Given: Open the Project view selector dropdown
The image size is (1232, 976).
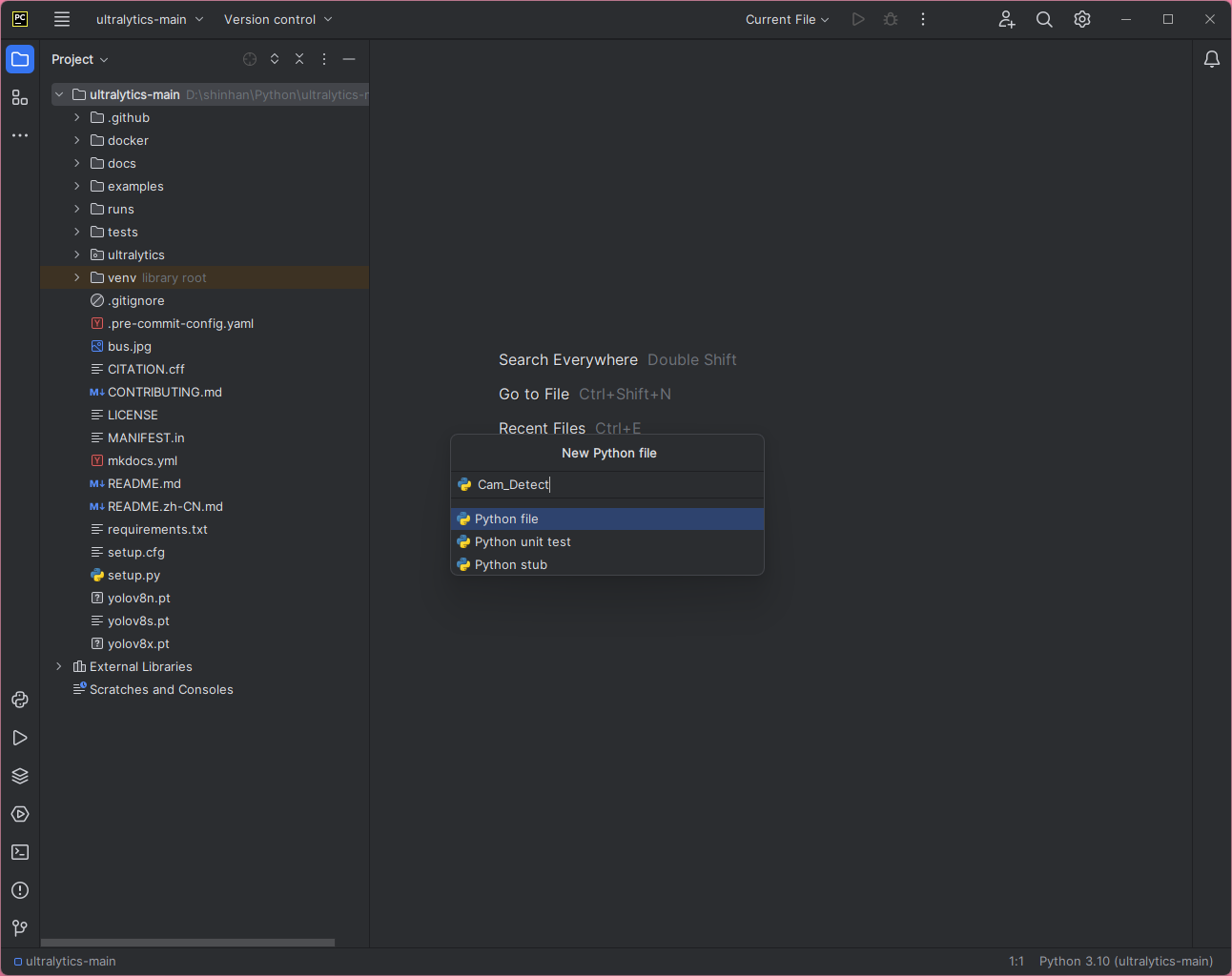Looking at the screenshot, I should 80,59.
